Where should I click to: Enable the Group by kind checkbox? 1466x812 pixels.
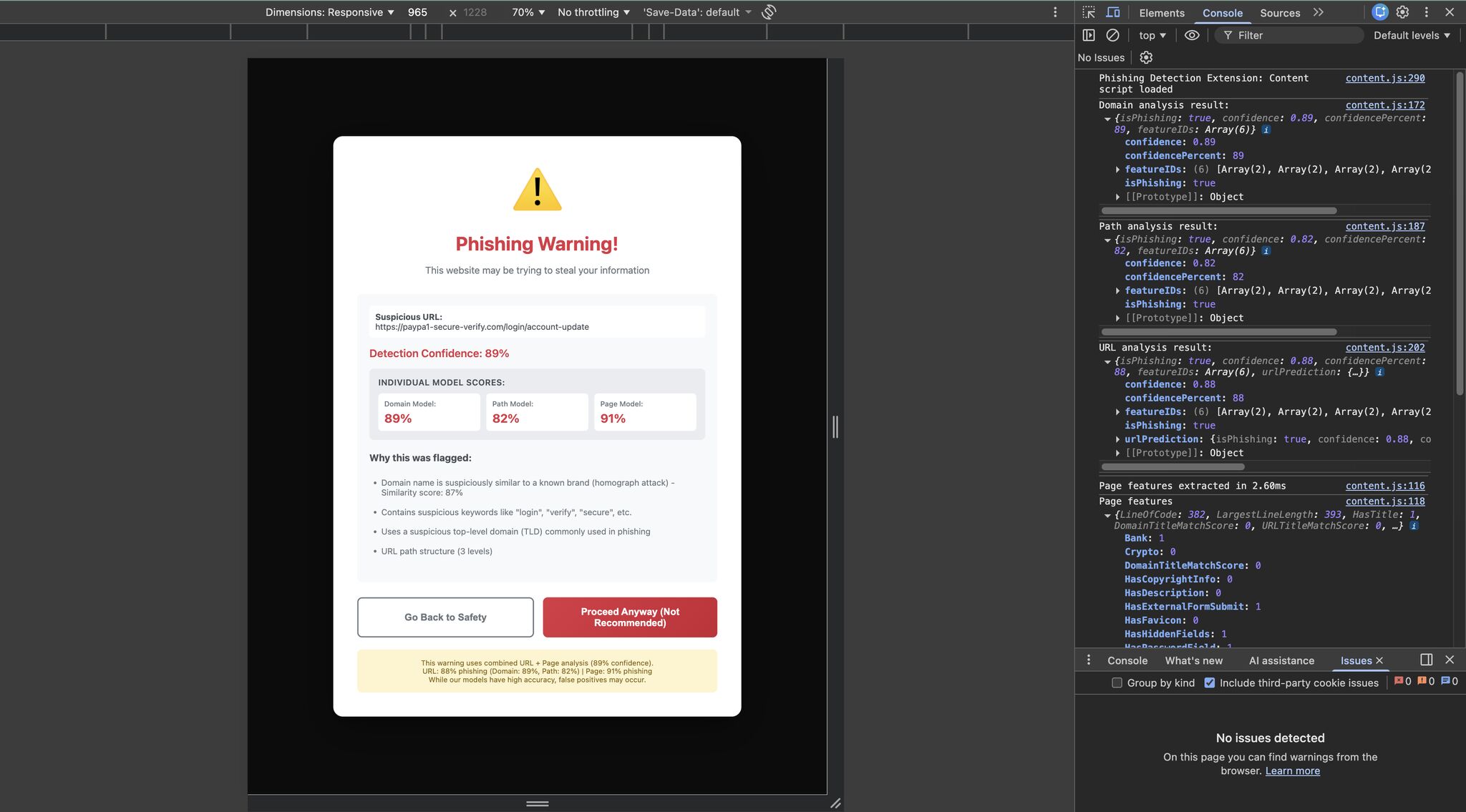1116,683
